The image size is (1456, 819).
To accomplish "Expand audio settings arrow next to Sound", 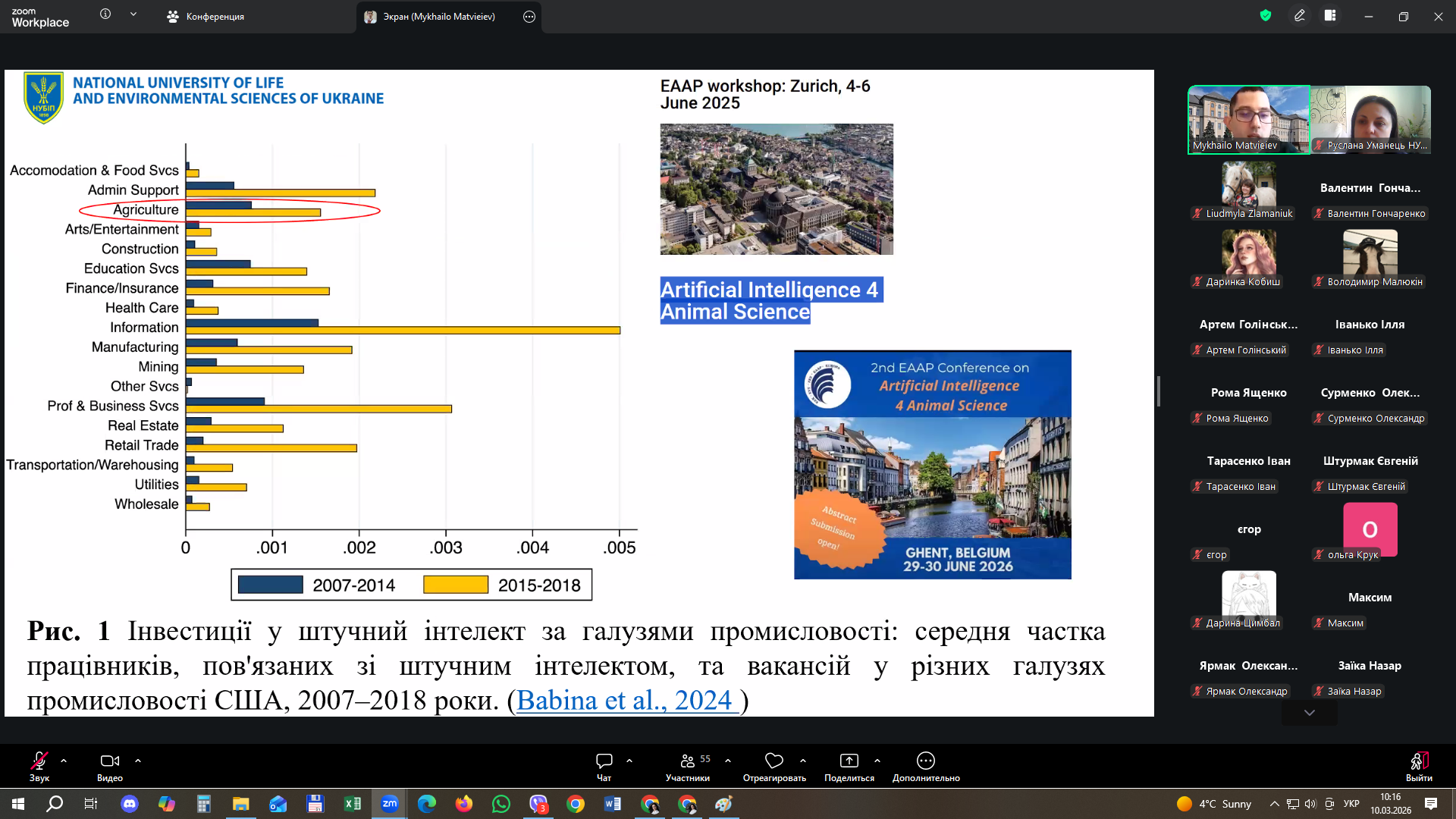I will point(64,760).
